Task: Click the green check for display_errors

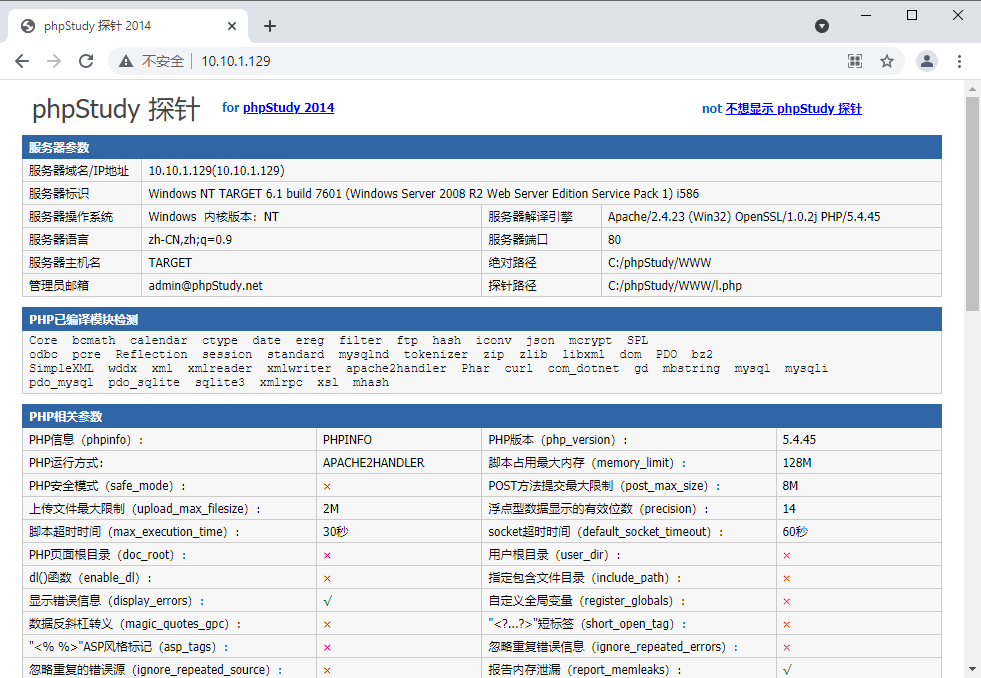Action: click(327, 601)
